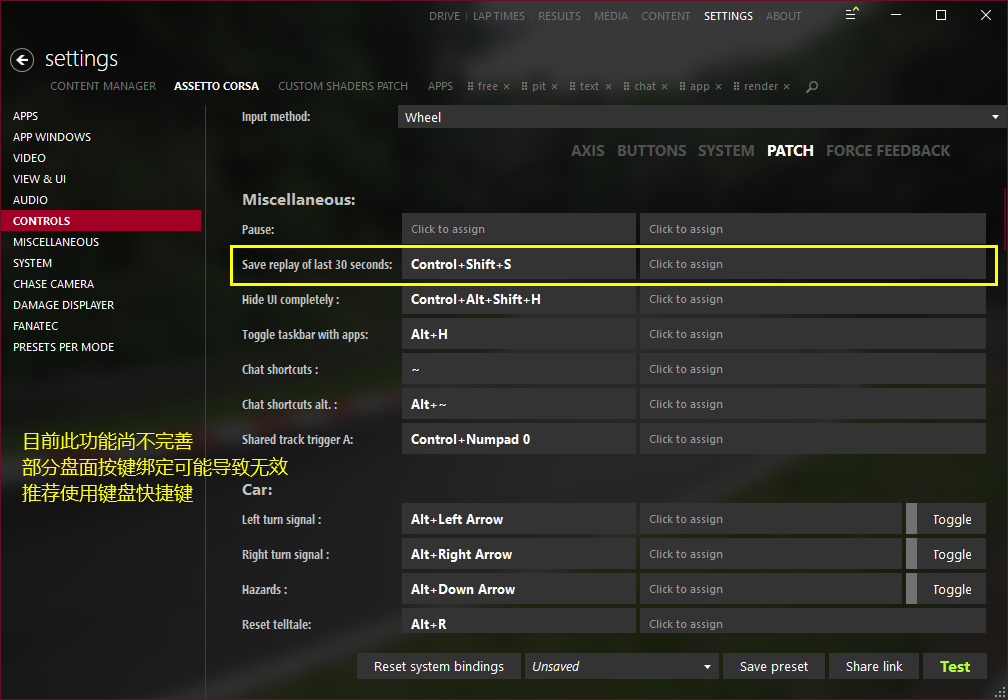The height and width of the screenshot is (700, 1008).
Task: Edit the '~' Chat shortcuts binding
Action: click(519, 369)
